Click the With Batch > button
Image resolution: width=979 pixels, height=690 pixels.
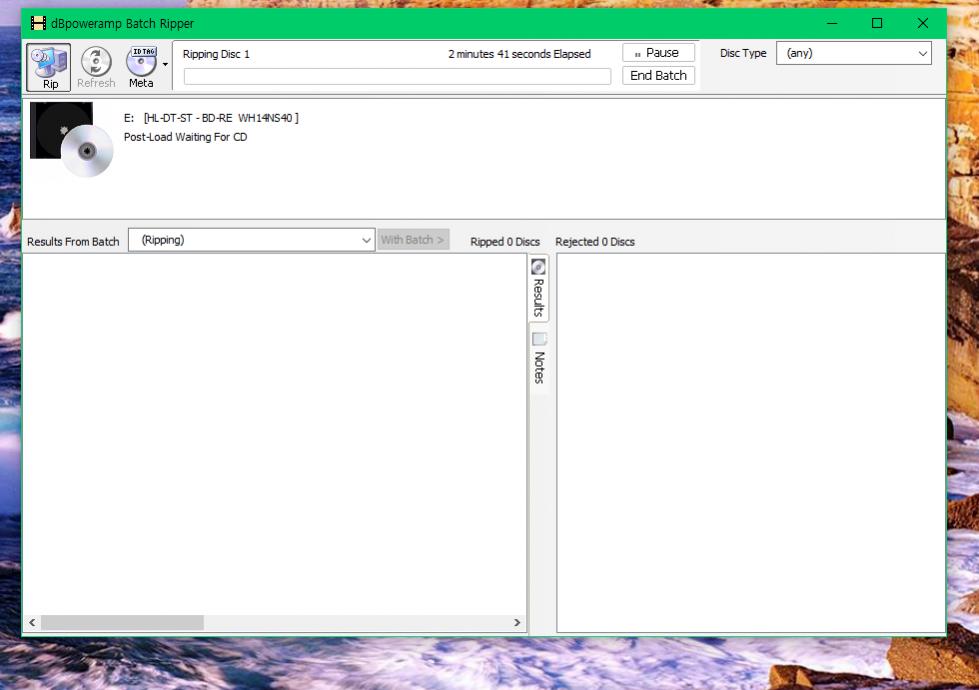(413, 240)
